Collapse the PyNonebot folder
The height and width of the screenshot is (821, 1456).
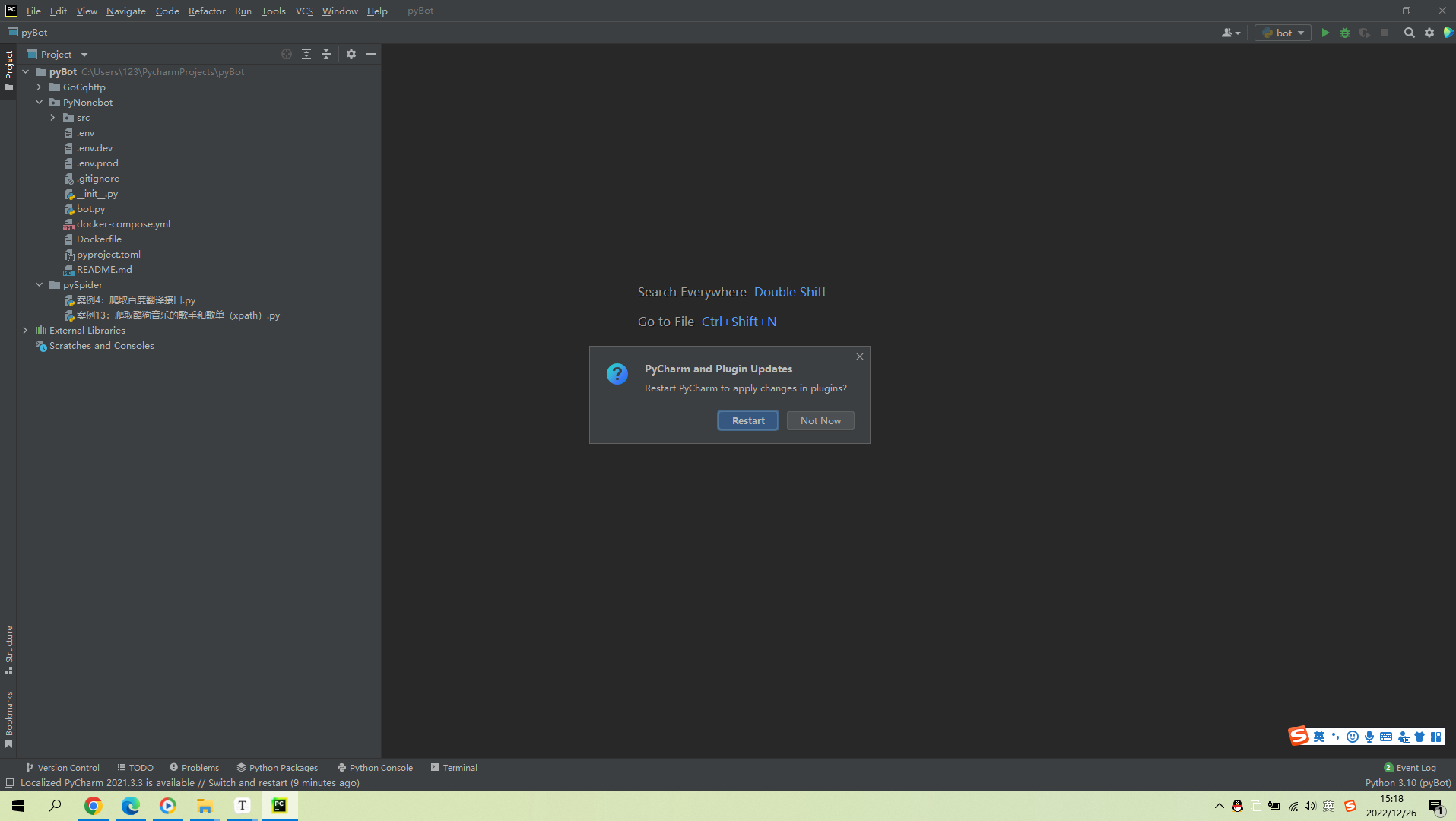tap(40, 103)
